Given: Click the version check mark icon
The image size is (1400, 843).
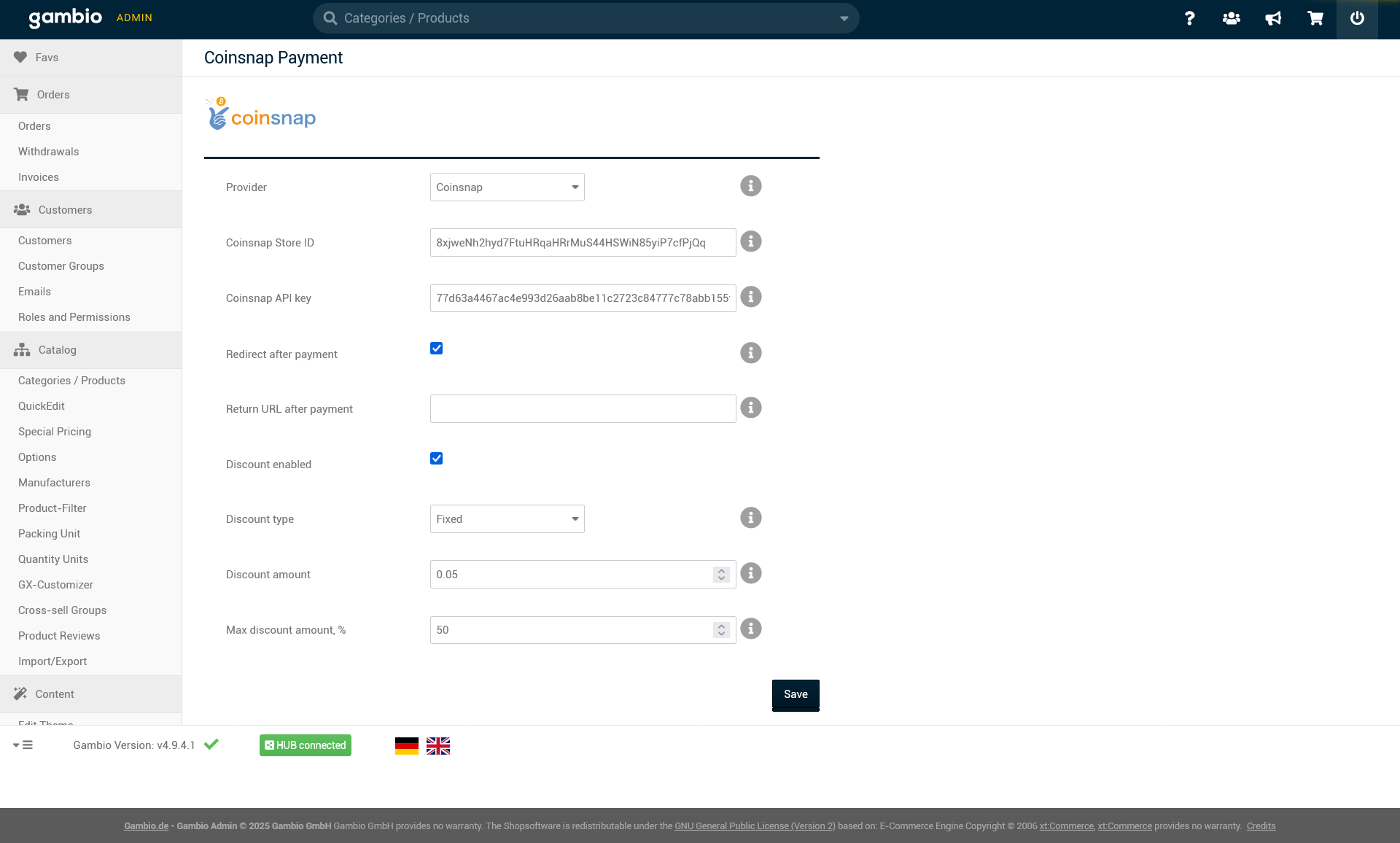Looking at the screenshot, I should [x=211, y=745].
